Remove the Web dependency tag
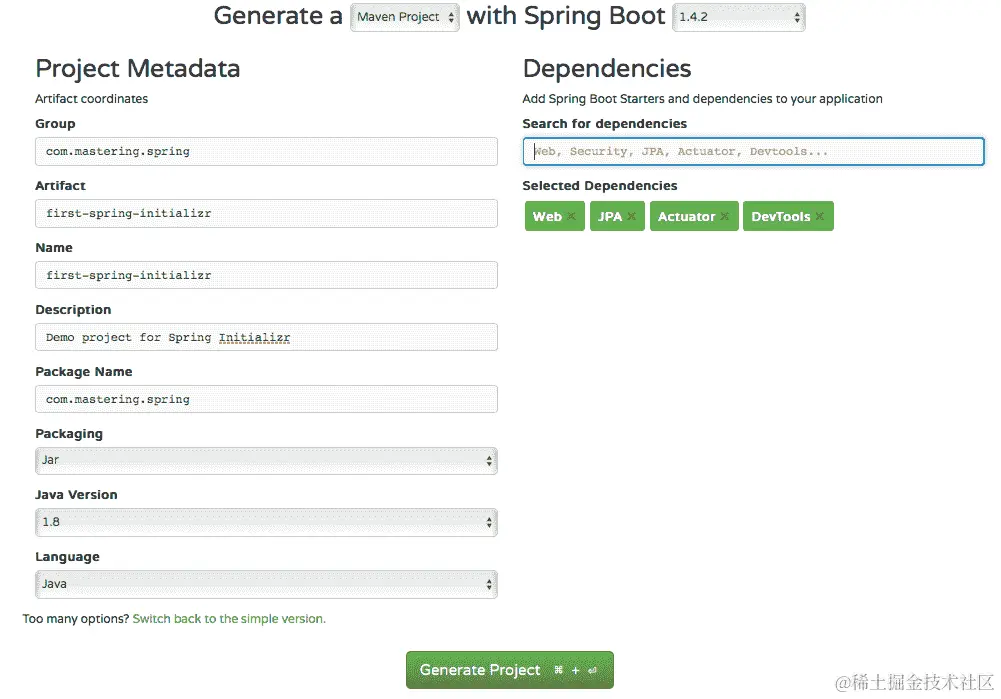 (x=571, y=217)
